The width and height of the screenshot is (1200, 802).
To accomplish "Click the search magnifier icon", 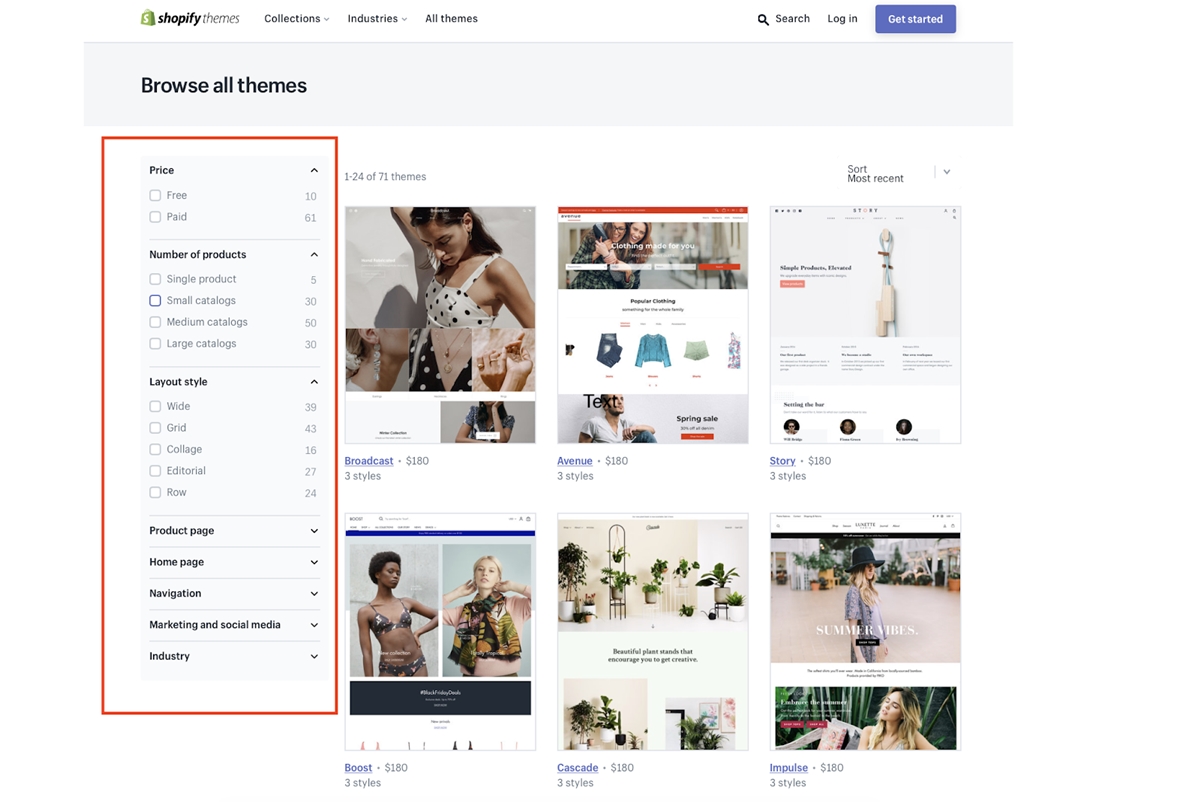I will [x=763, y=19].
